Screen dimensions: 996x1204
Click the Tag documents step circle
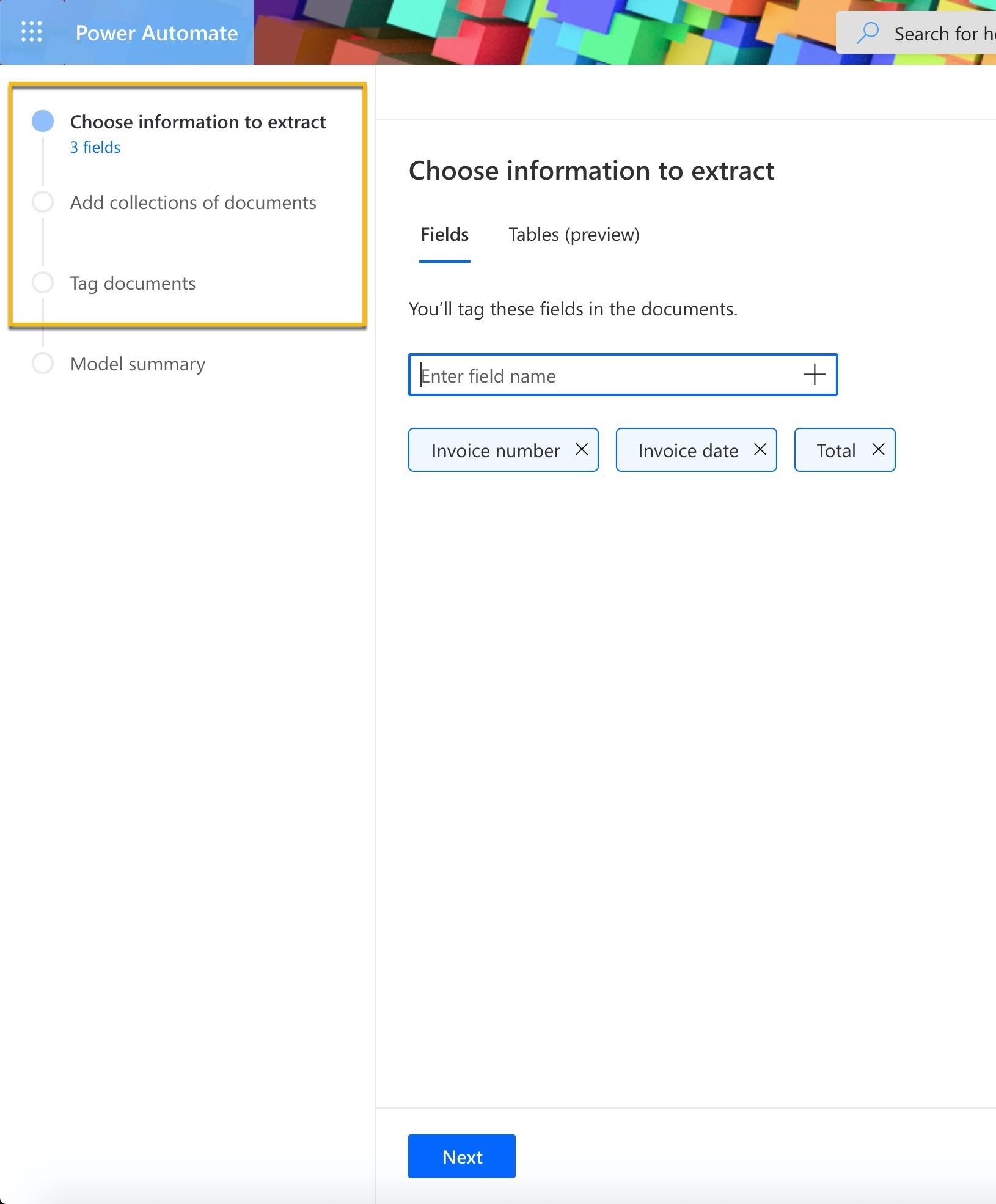point(43,283)
